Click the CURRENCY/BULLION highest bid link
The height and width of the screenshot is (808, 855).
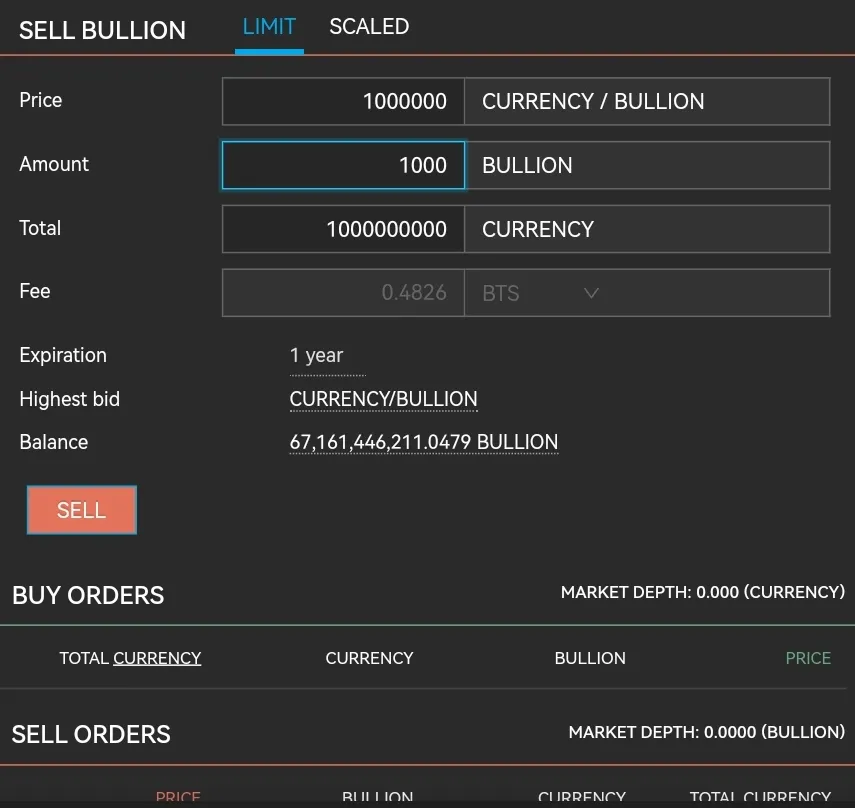383,399
